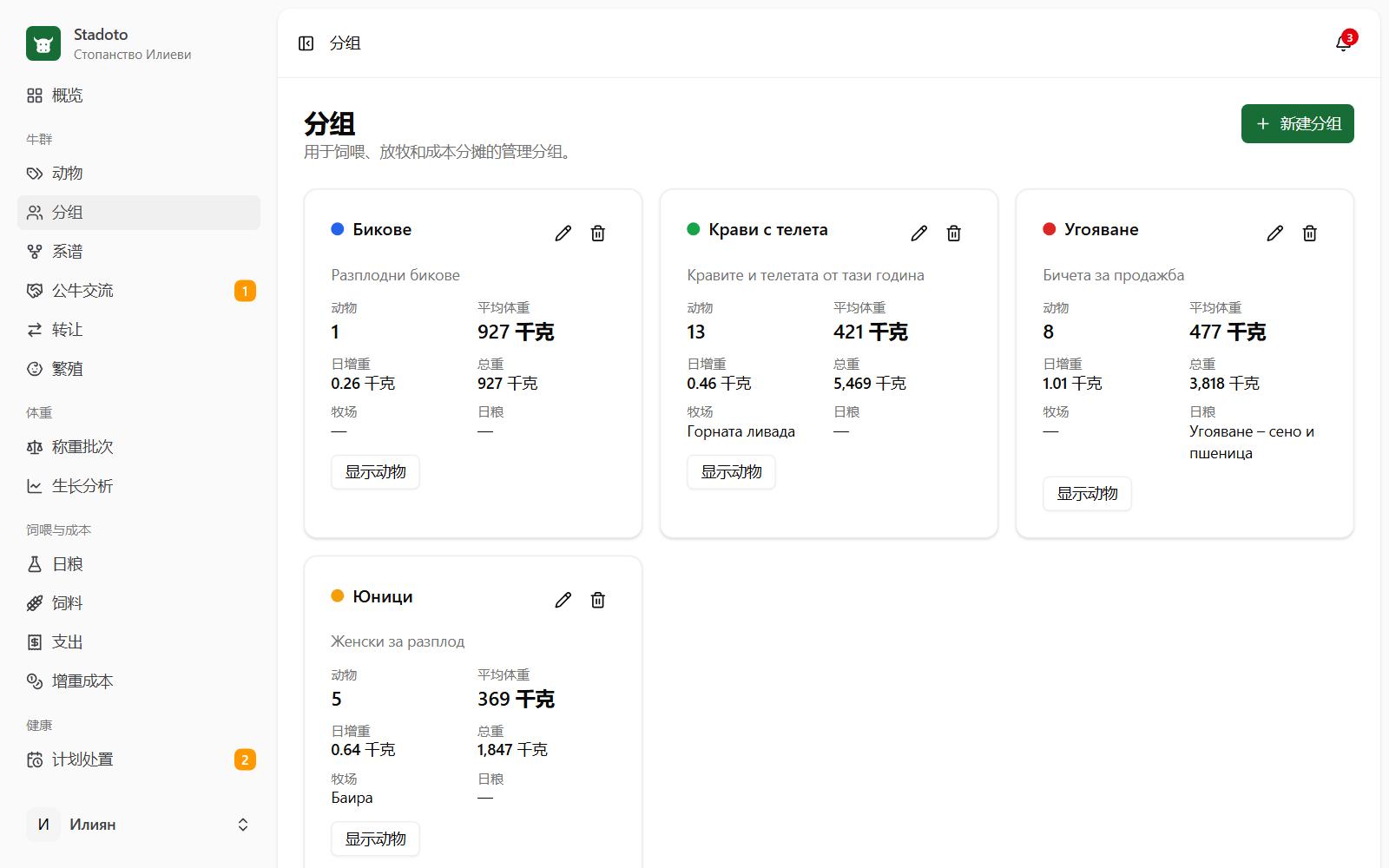Screen dimensions: 1389x868
Task: Go to 生长分析 growth analysis
Action: (x=139, y=486)
